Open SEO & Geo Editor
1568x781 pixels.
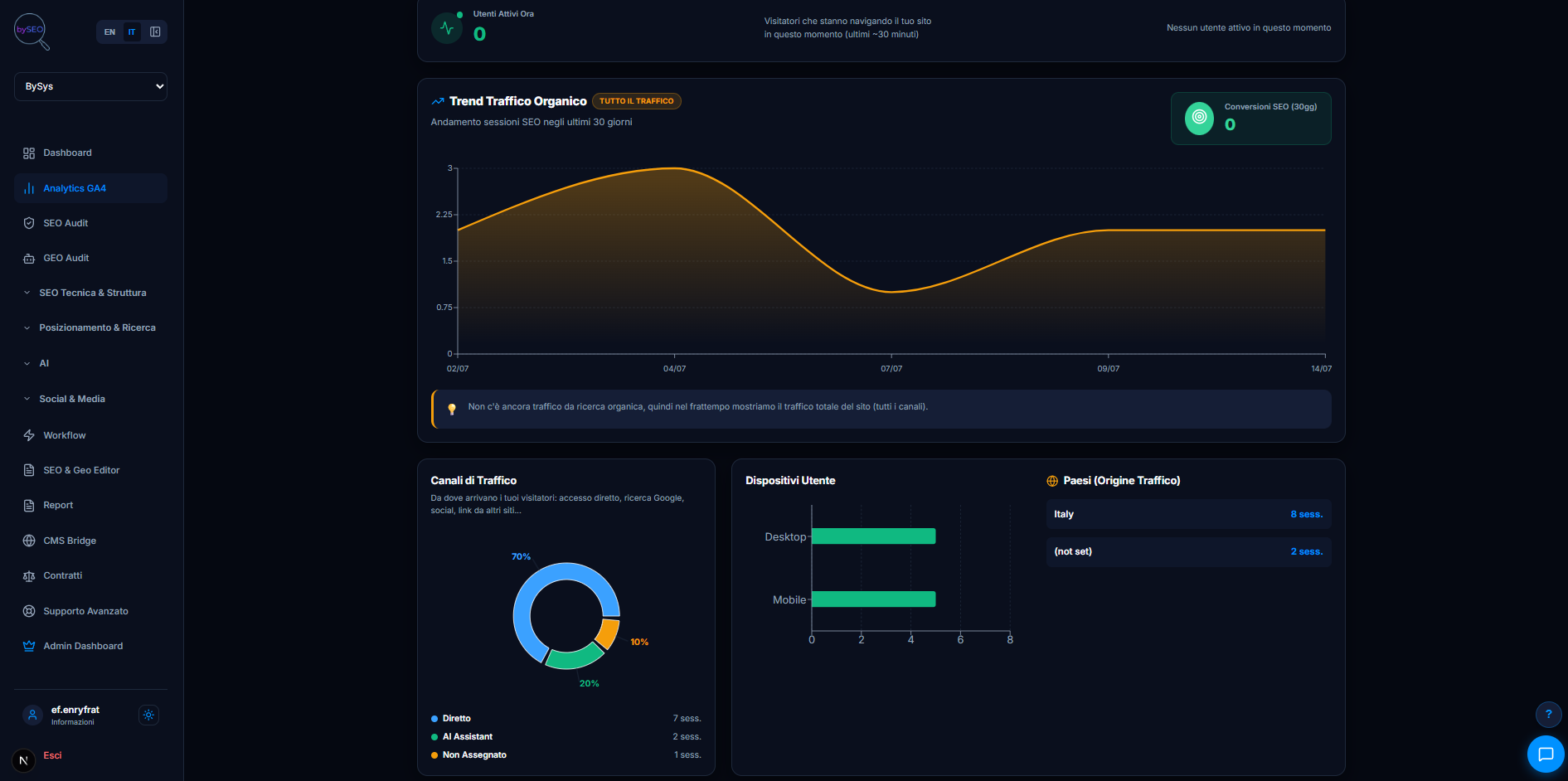tap(90, 470)
